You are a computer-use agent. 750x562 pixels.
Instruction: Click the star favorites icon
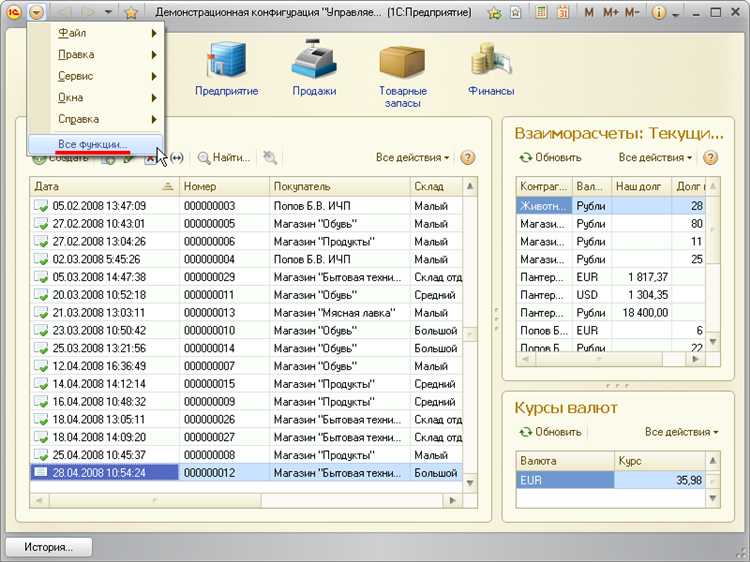[x=131, y=13]
